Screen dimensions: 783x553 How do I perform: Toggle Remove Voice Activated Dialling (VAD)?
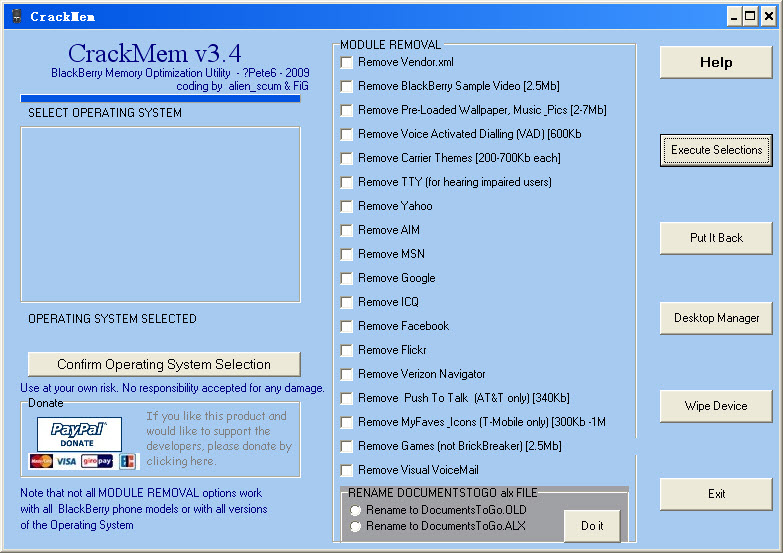[346, 134]
